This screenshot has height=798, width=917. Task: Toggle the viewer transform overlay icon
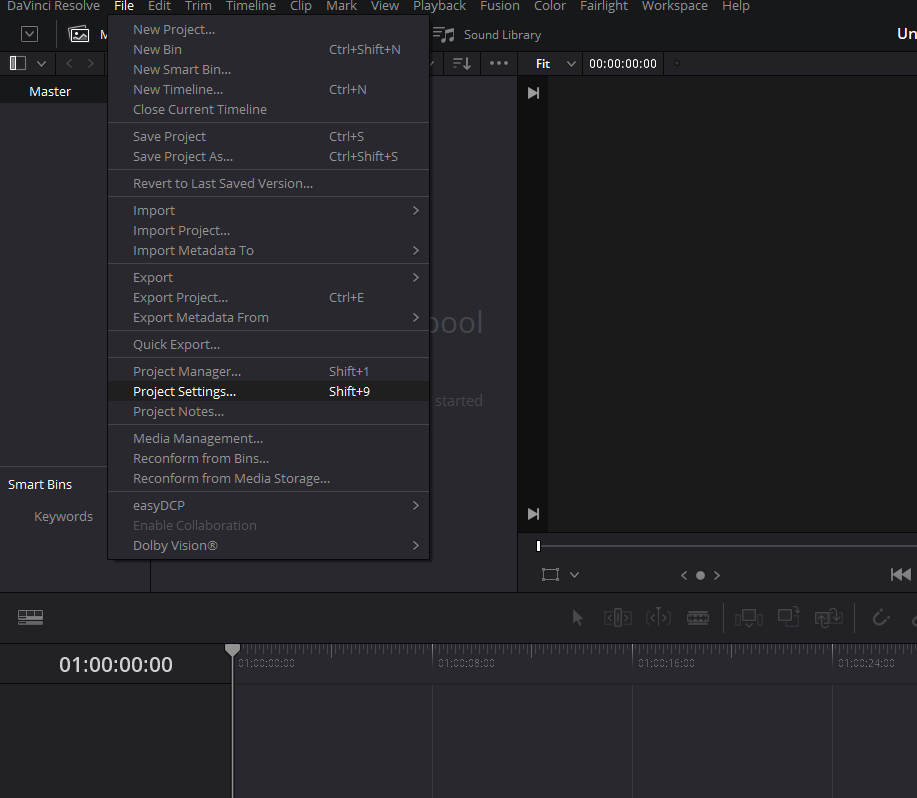[550, 575]
